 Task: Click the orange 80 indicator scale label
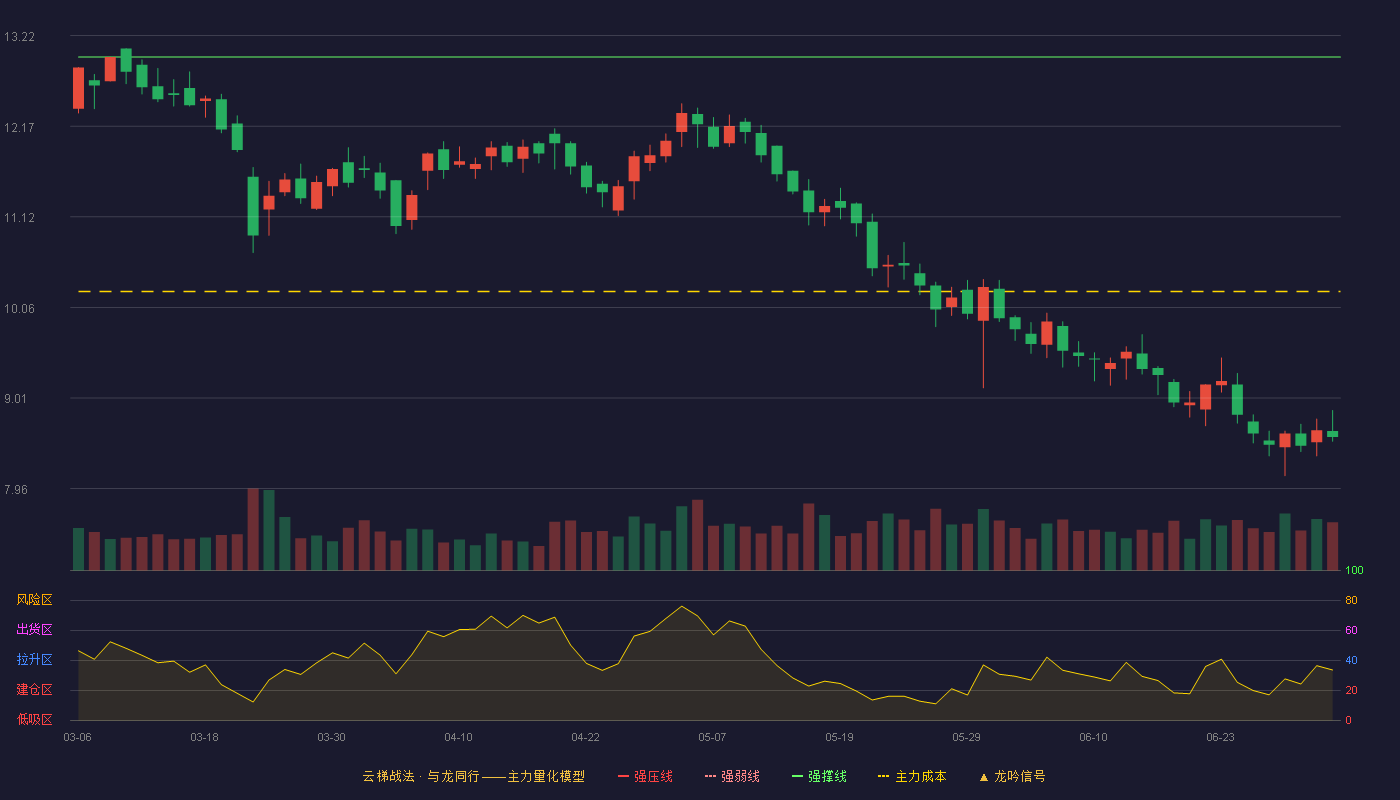[1351, 600]
